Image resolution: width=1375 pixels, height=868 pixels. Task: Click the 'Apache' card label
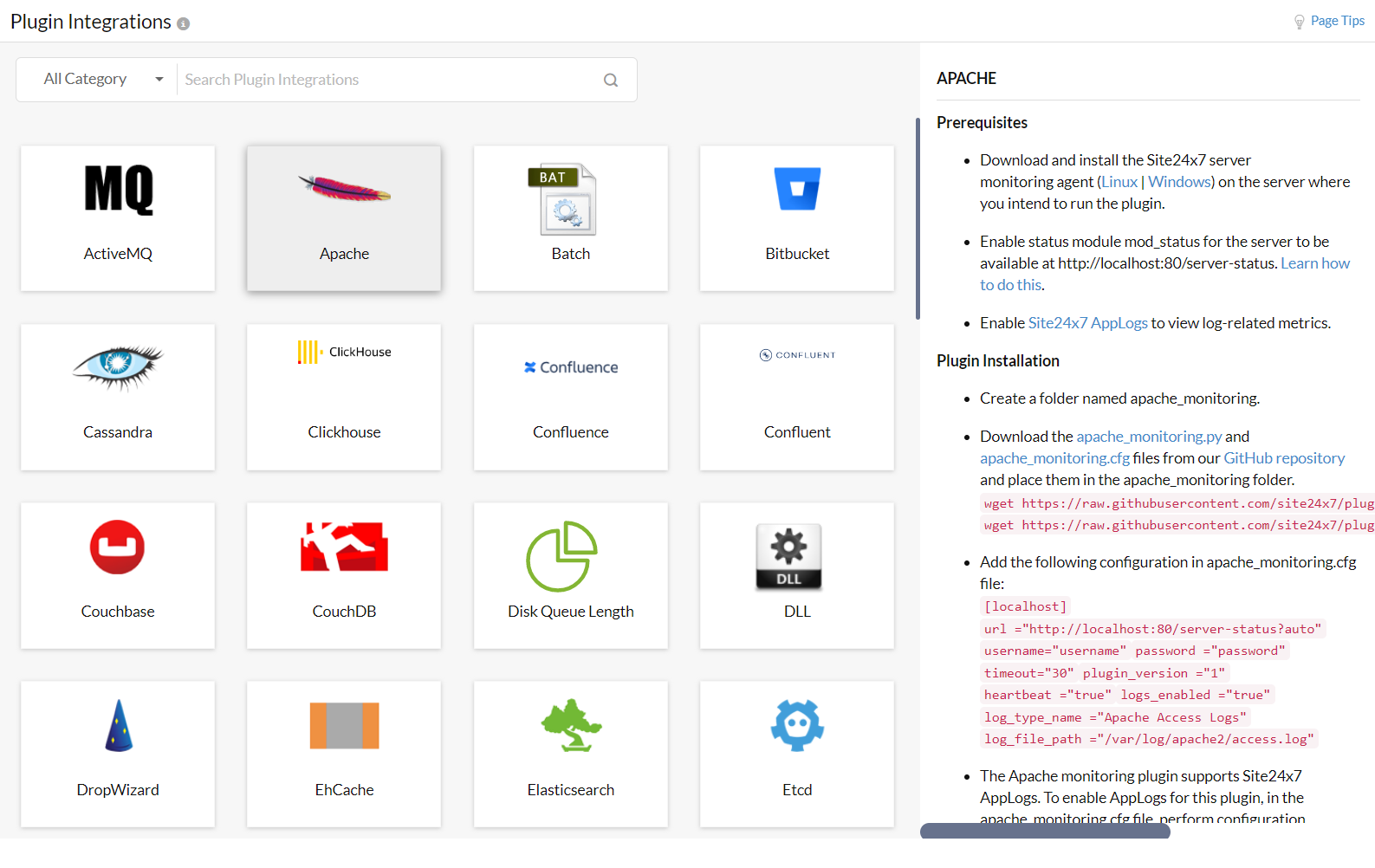click(344, 254)
